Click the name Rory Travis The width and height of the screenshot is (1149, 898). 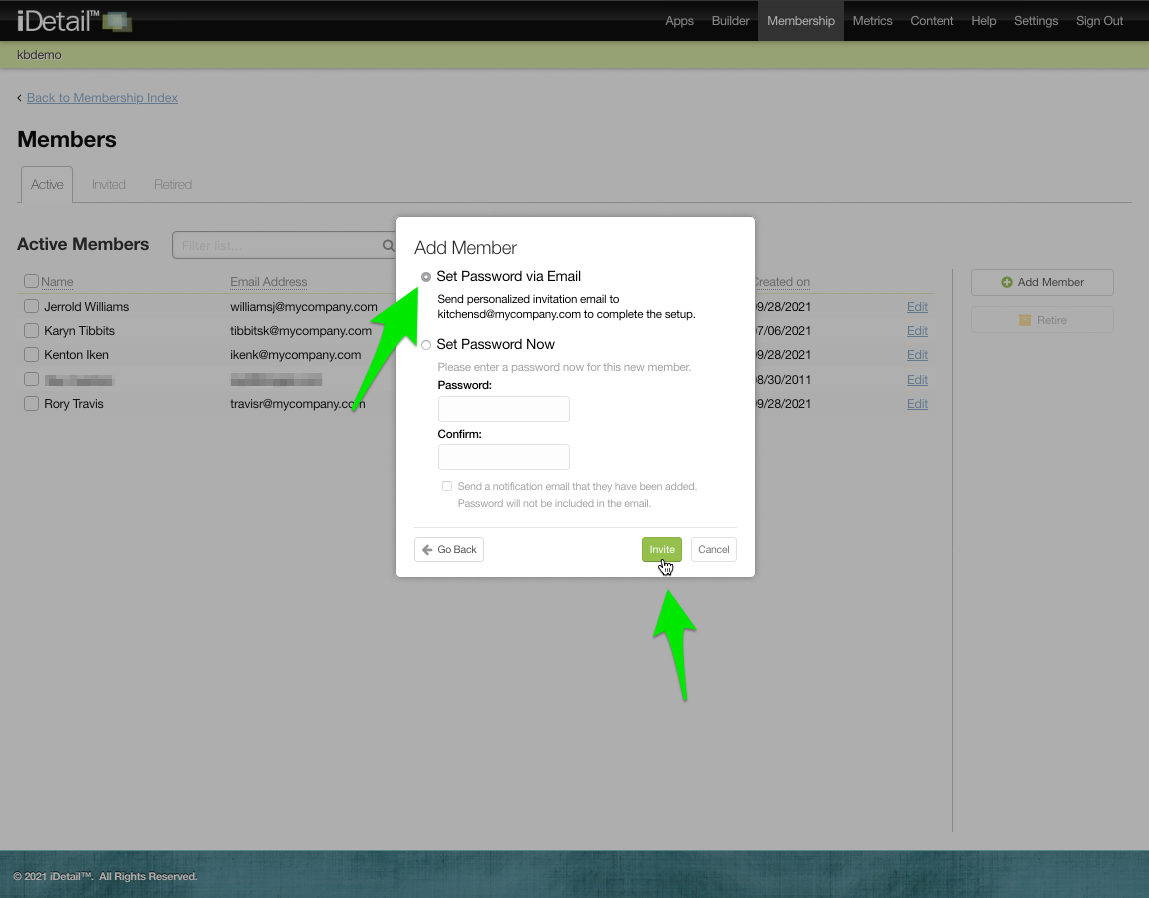click(74, 404)
